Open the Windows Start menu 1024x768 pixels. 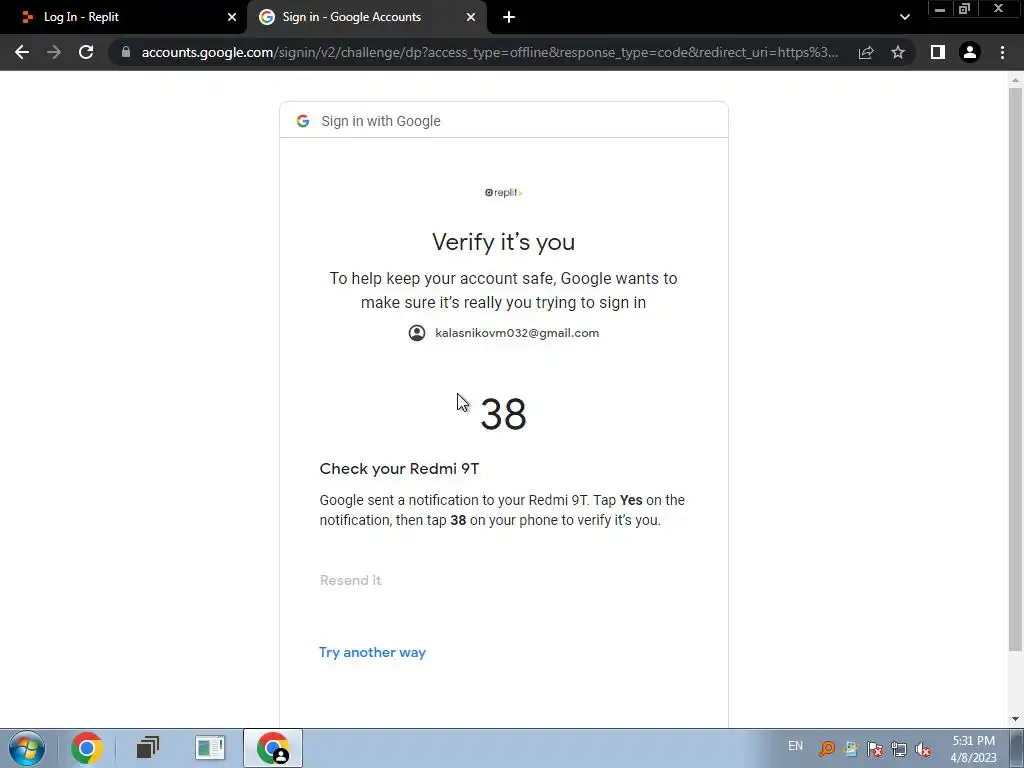[x=27, y=748]
